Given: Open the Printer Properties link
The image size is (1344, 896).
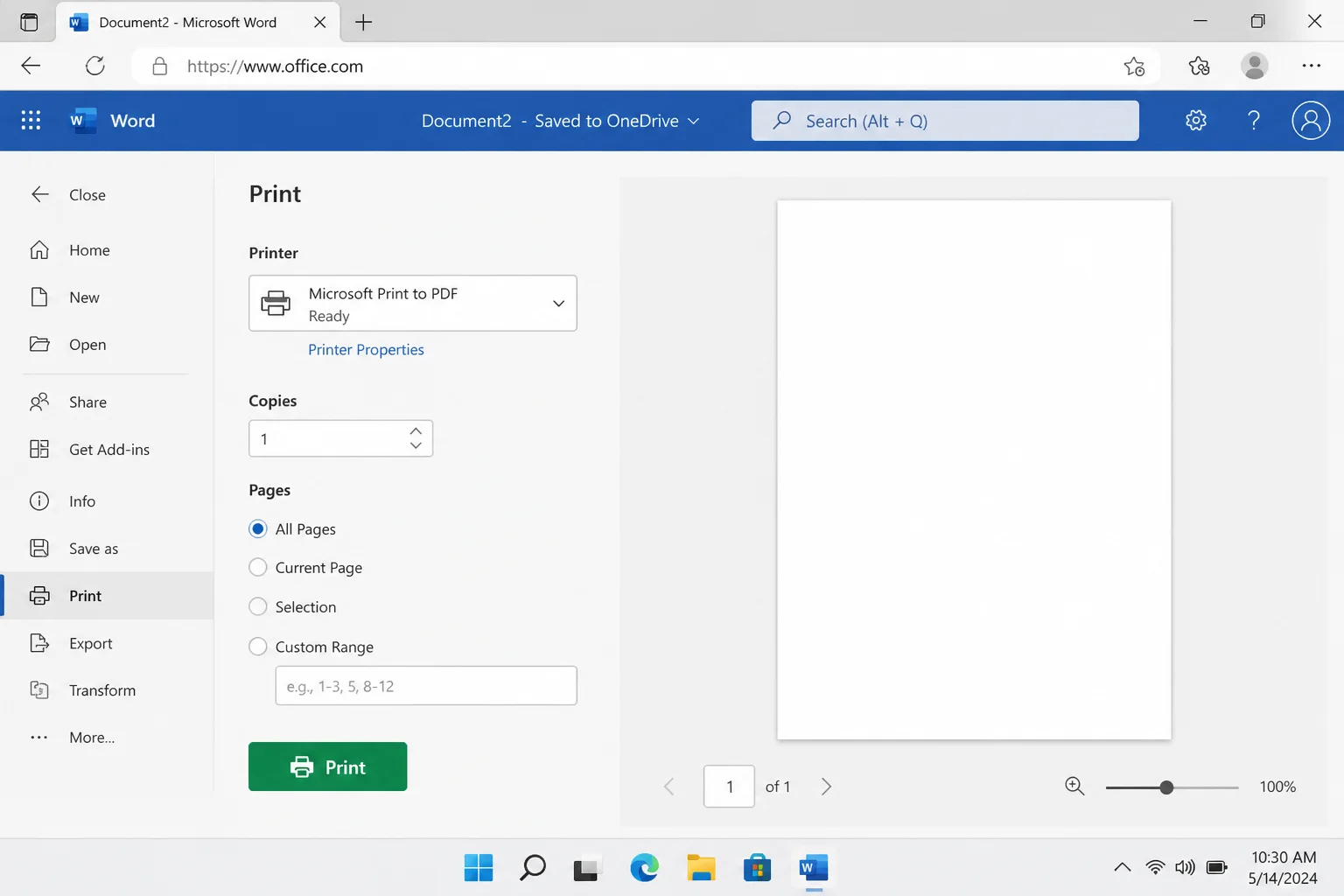Looking at the screenshot, I should 366,349.
